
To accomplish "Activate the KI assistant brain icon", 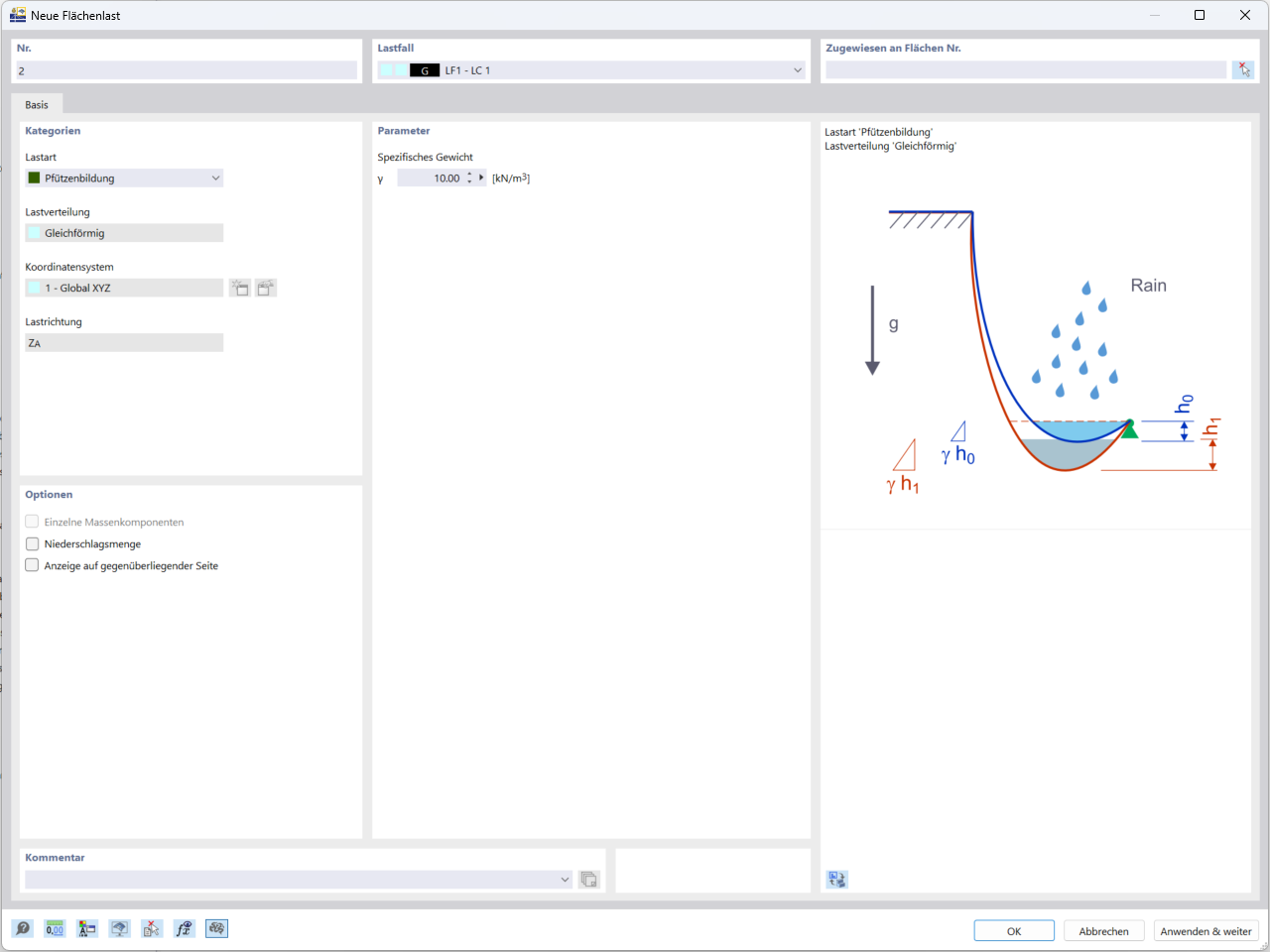I will (x=216, y=928).
